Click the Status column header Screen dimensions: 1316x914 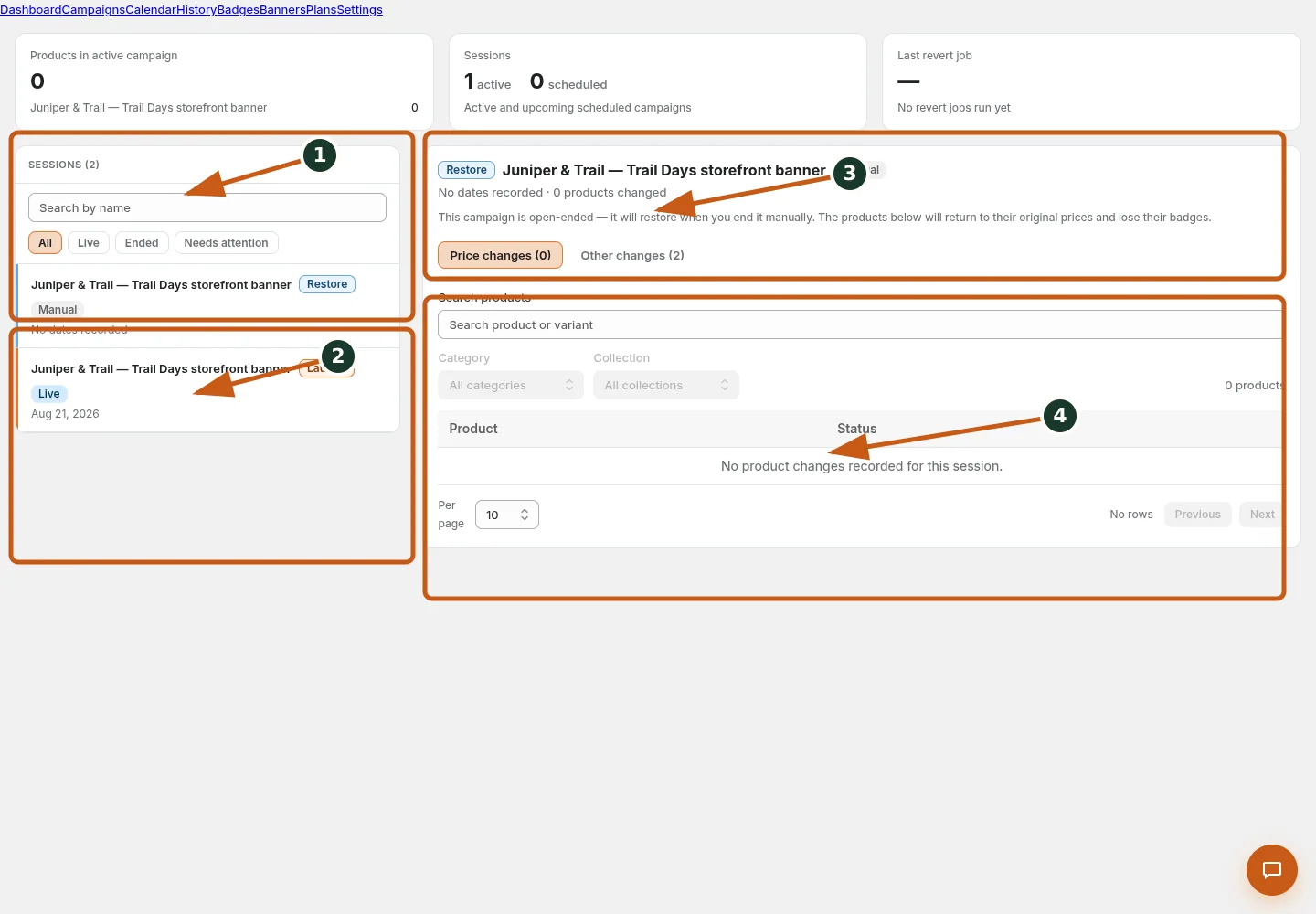tap(857, 429)
